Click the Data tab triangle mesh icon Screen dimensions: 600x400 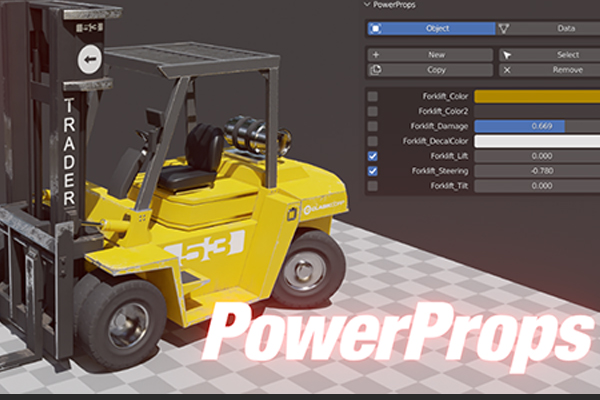click(504, 29)
